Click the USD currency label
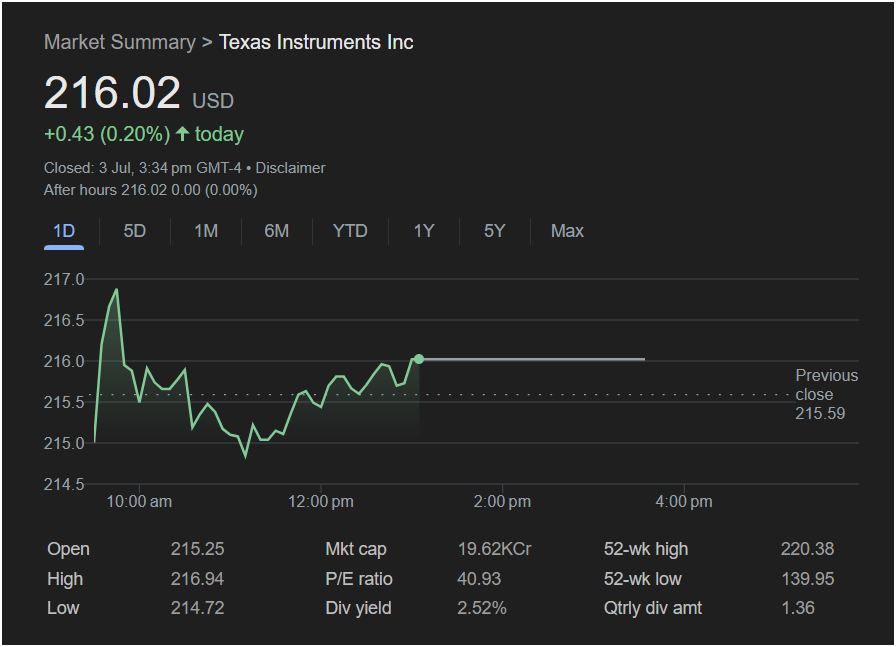The width and height of the screenshot is (896, 647). pyautogui.click(x=213, y=101)
